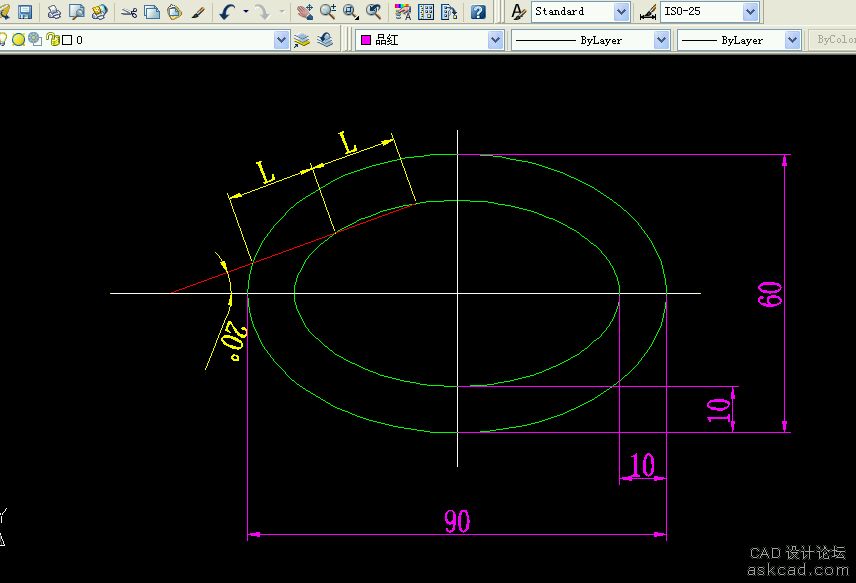Screen dimensions: 856x583
Task: Expand the Redo history arrow
Action: 282,11
